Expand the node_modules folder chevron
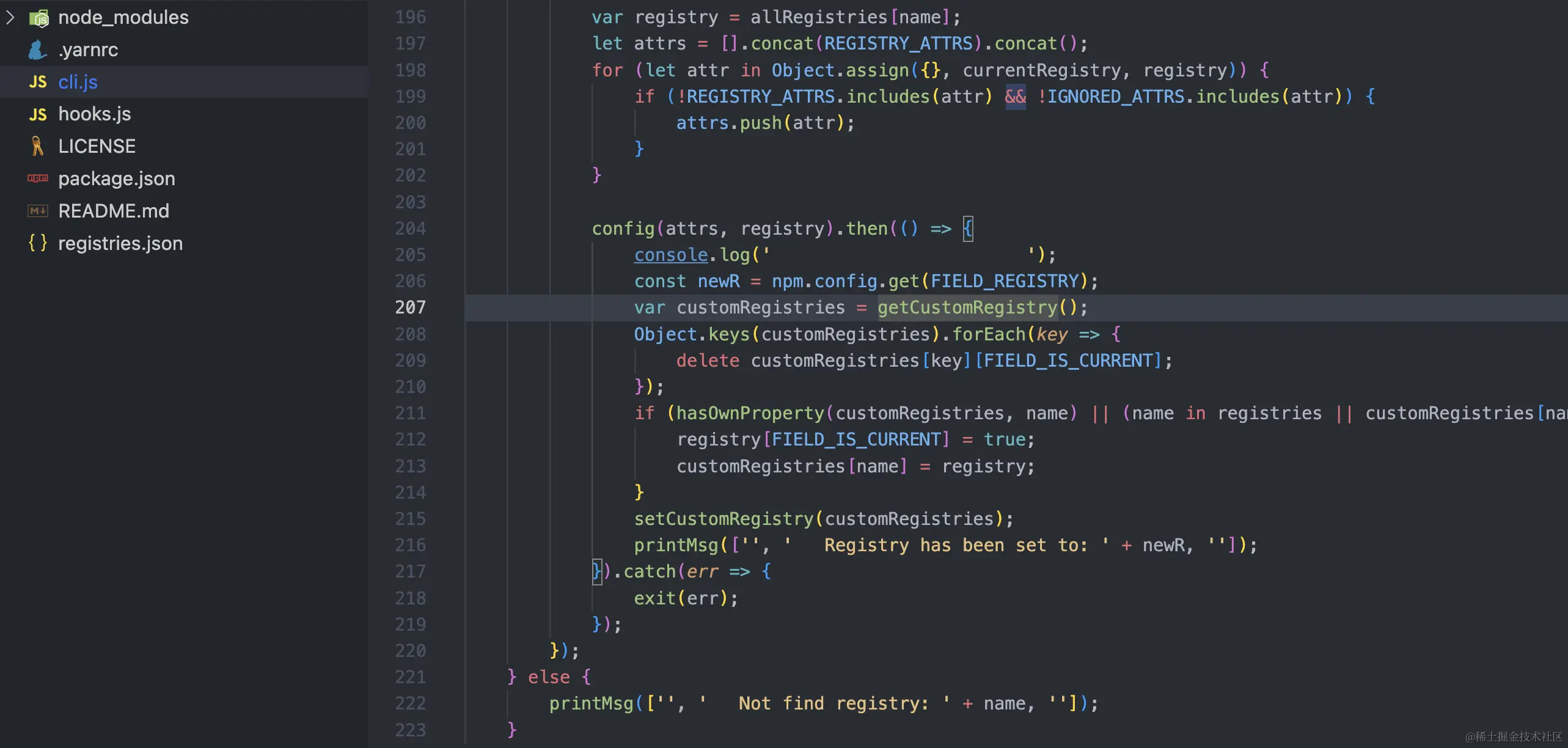 tap(10, 17)
